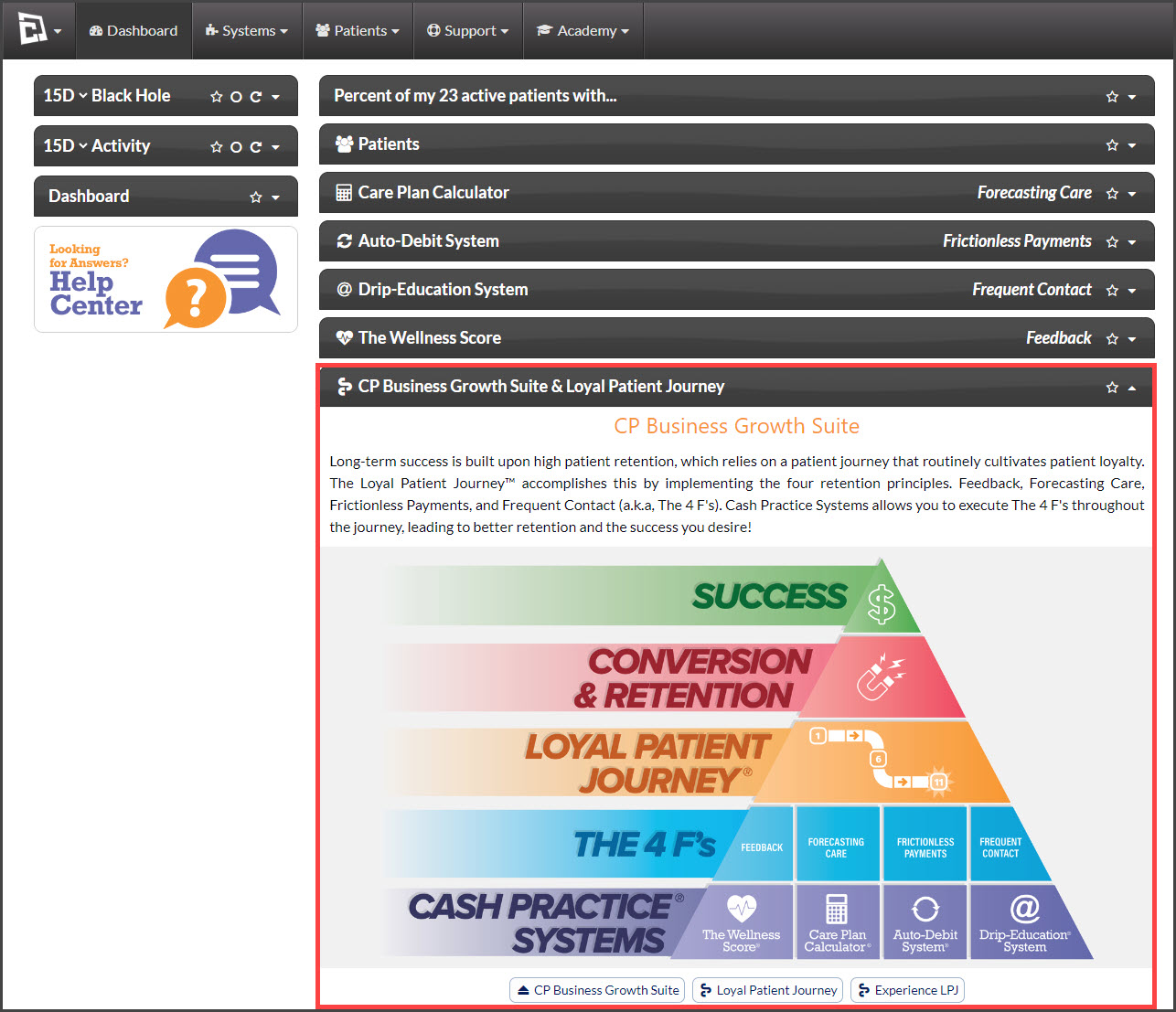Image resolution: width=1176 pixels, height=1012 pixels.
Task: Toggle favorite star on Patients panel
Action: [x=1112, y=145]
